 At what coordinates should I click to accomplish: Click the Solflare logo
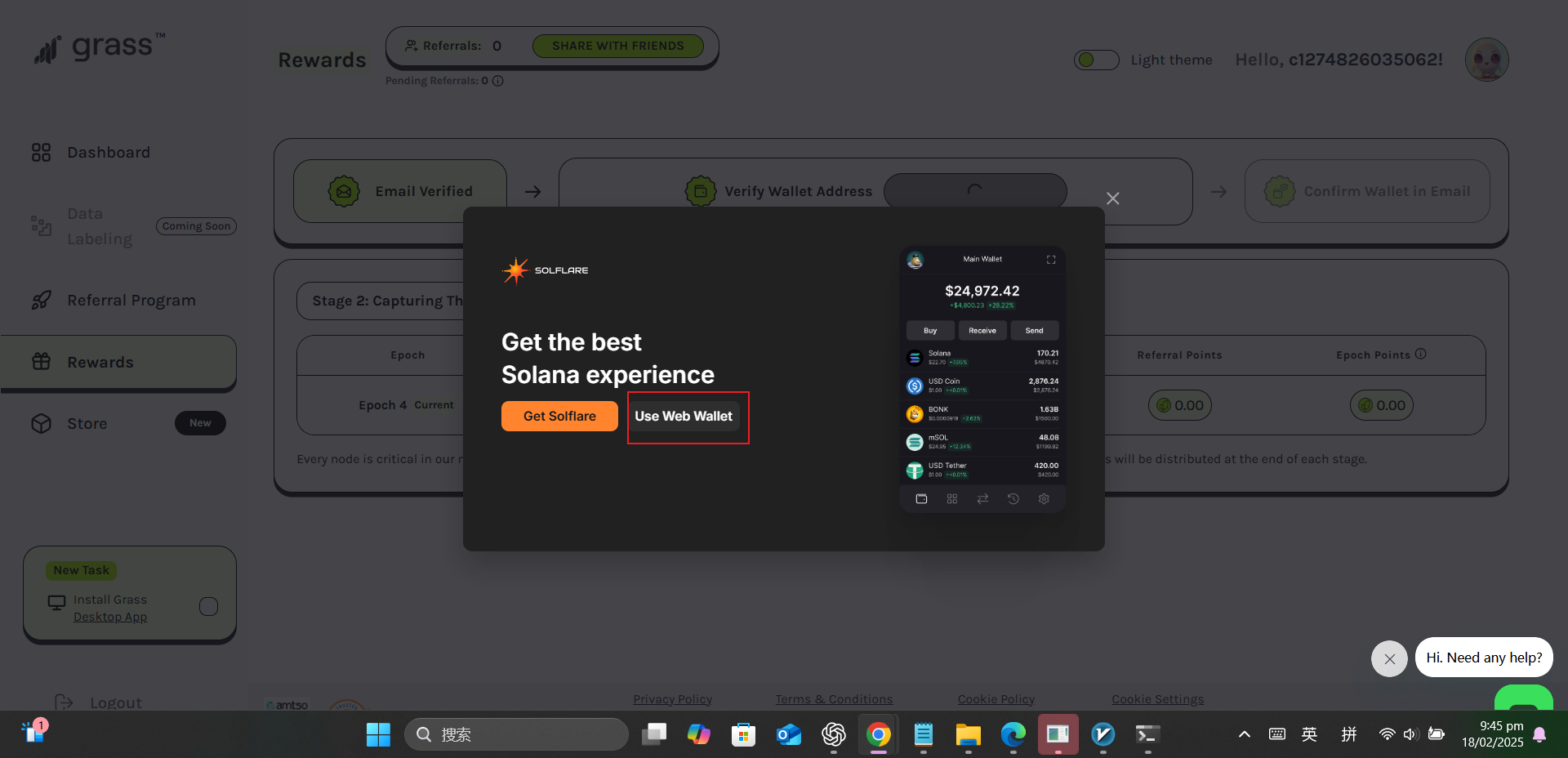tap(545, 270)
